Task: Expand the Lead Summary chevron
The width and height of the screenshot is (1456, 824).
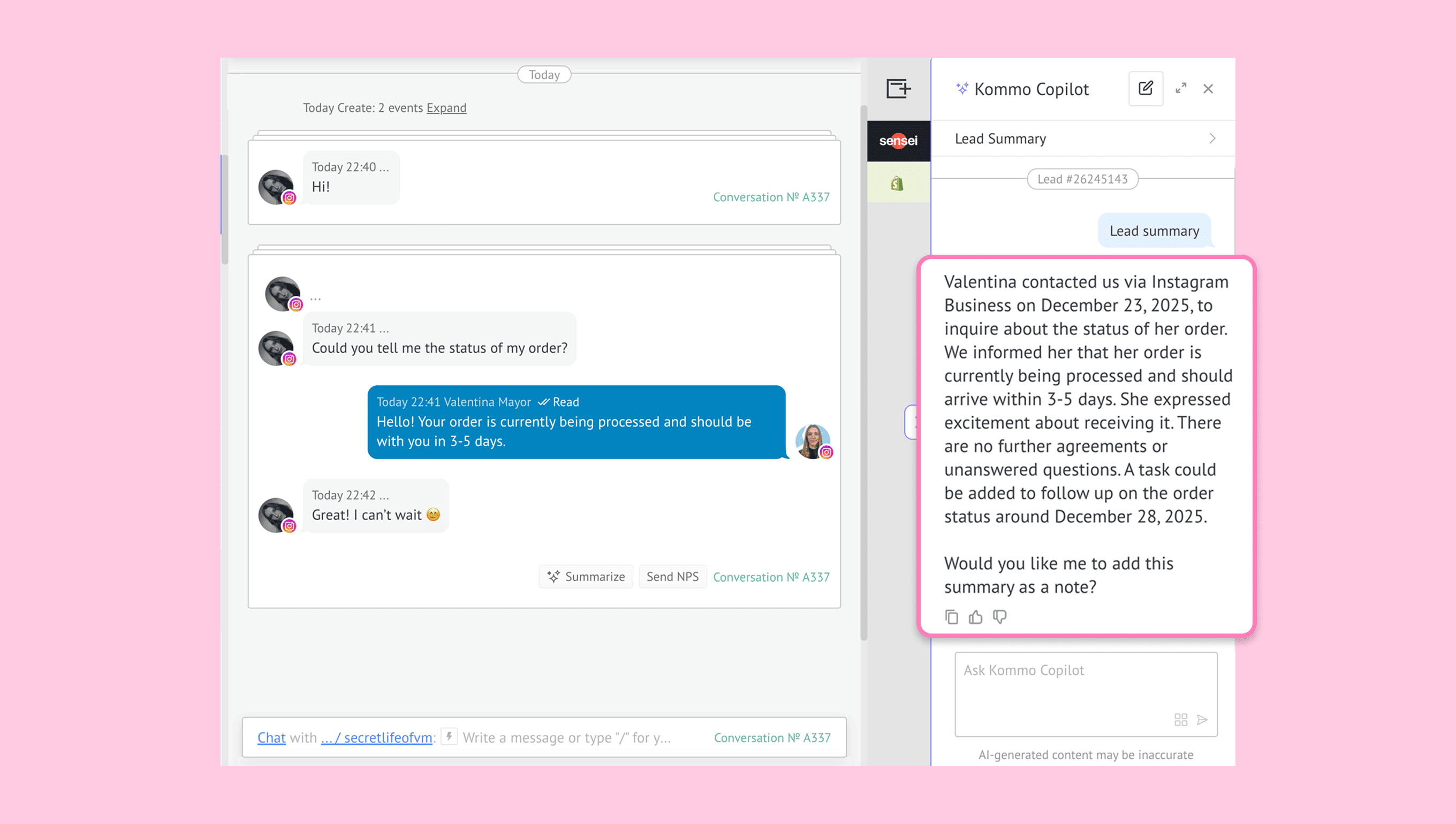Action: [1212, 139]
